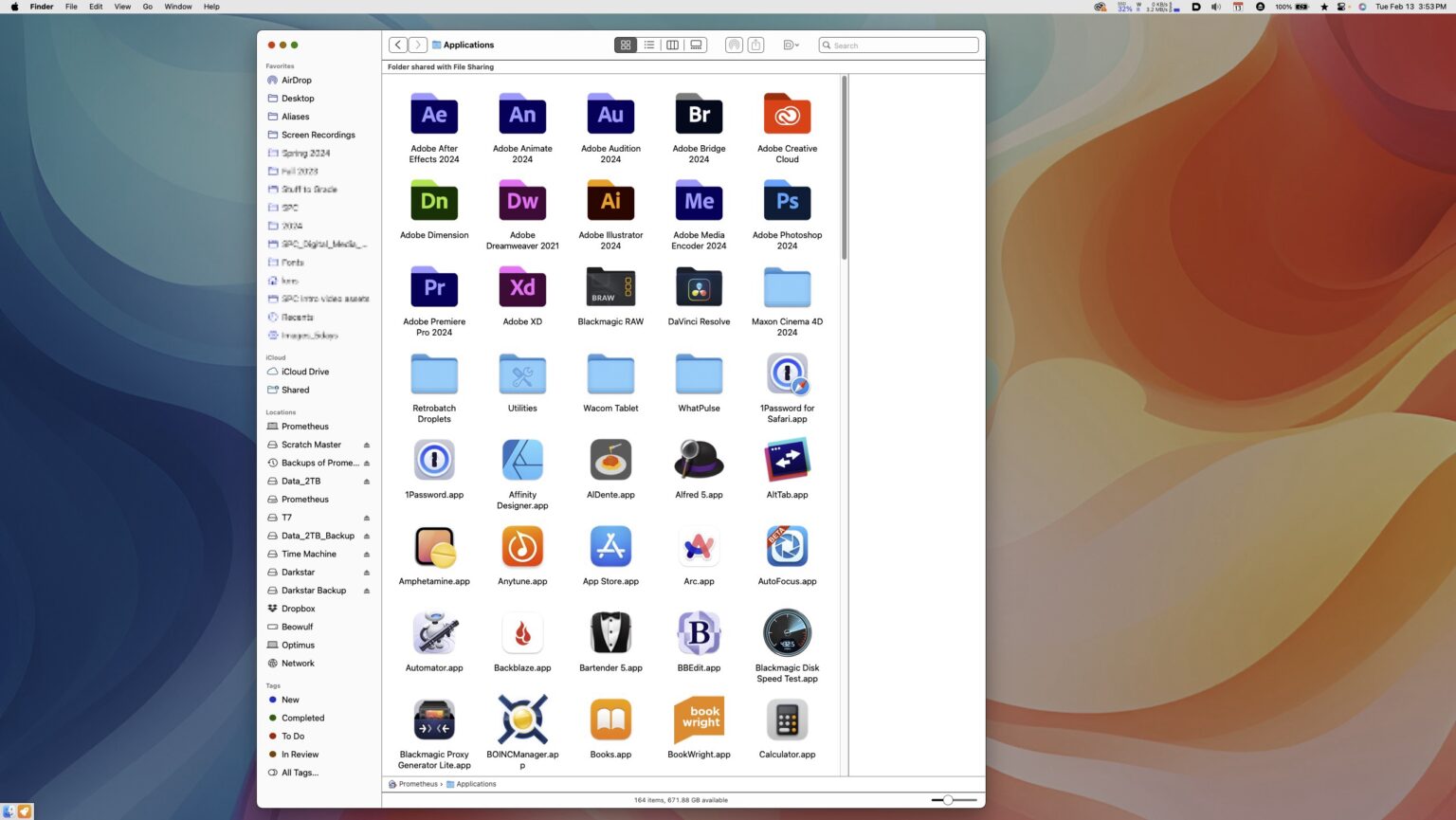Open Adobe Photoshop 2024
The width and height of the screenshot is (1456, 820).
[787, 201]
